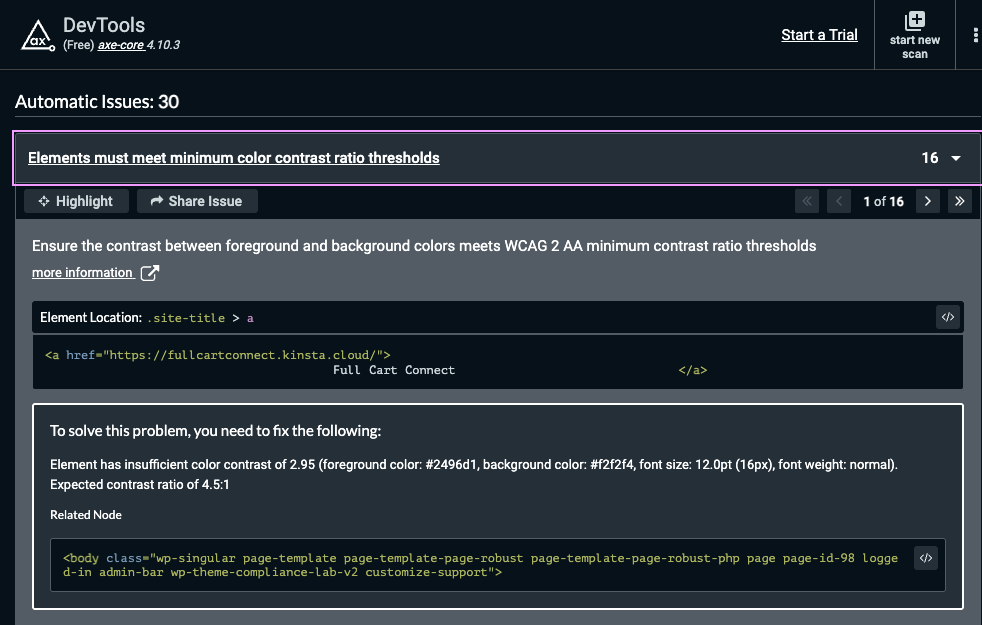
Task: Inspect the Related Node body code icon
Action: coord(926,557)
